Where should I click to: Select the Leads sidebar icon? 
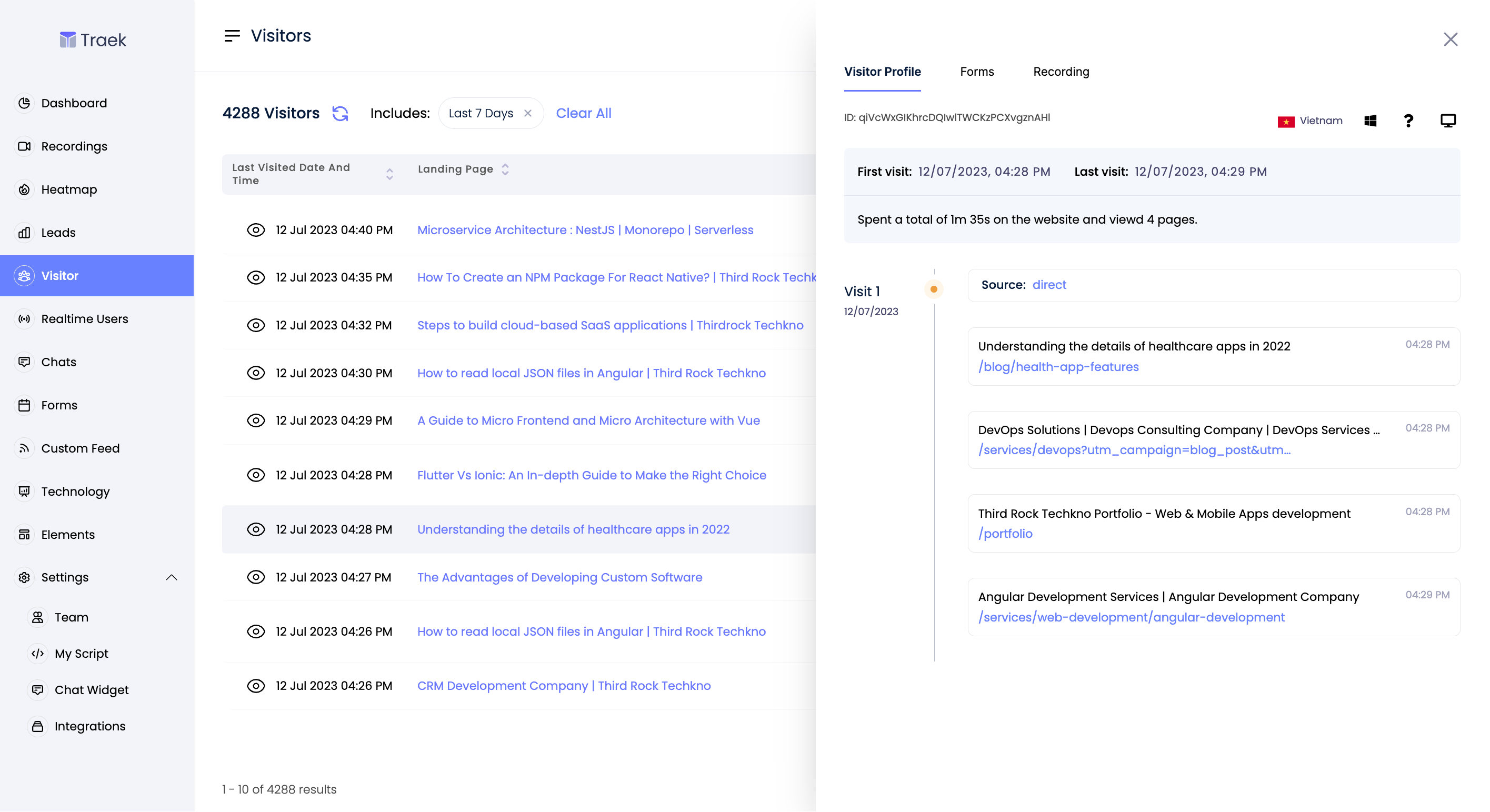[x=24, y=233]
